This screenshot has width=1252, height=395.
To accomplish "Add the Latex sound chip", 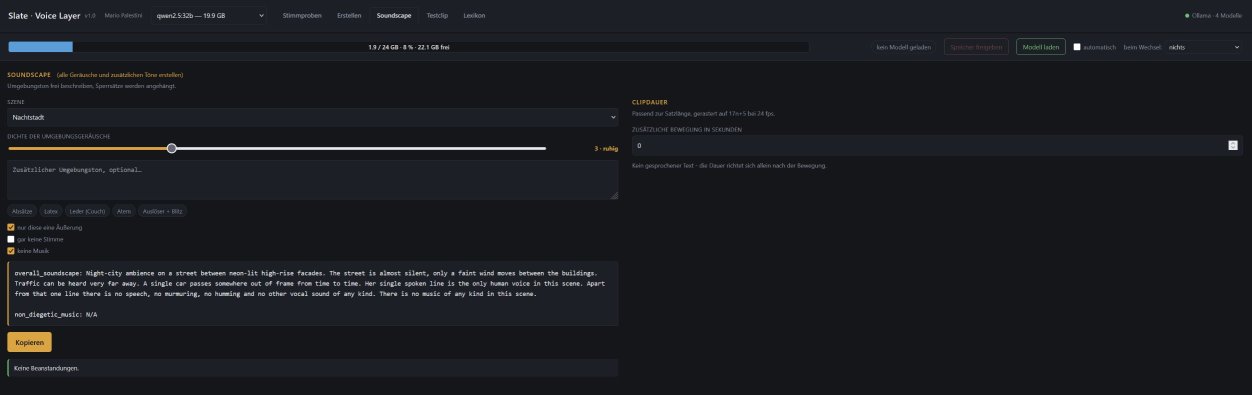I will pos(51,211).
